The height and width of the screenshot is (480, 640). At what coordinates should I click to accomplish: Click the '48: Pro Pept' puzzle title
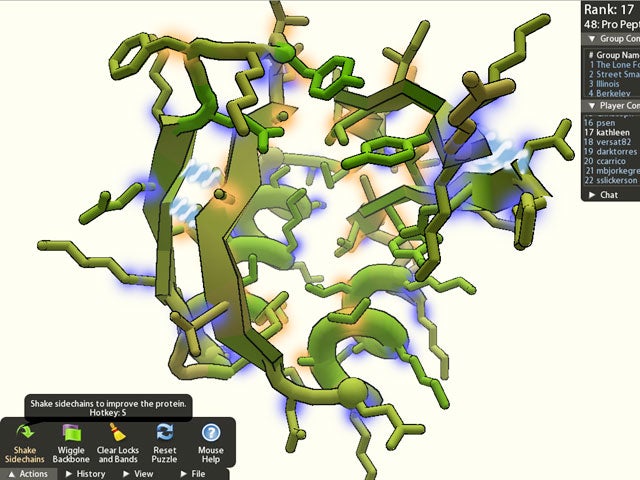(x=612, y=24)
